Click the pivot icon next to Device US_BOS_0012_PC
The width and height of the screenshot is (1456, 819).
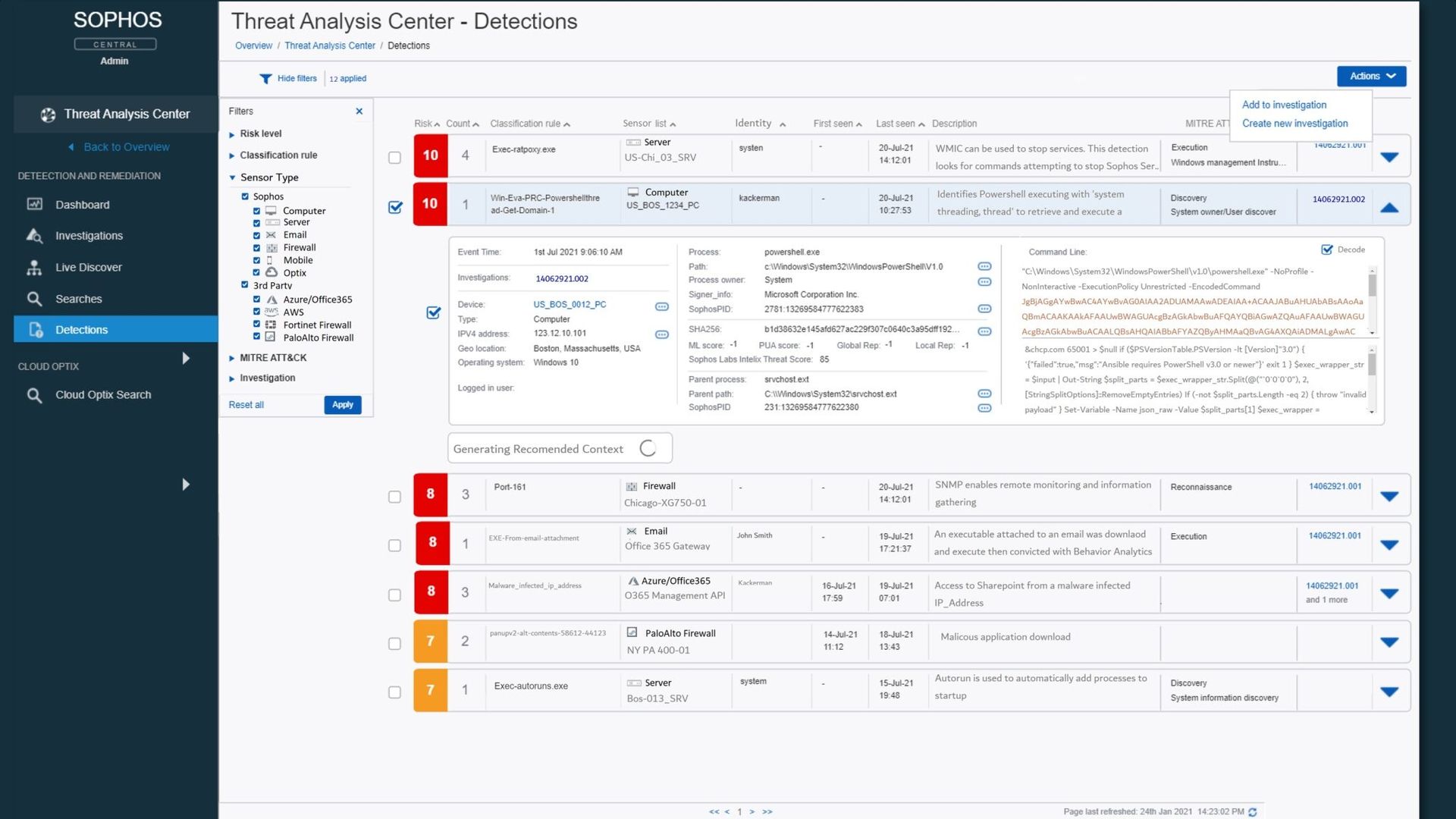click(x=662, y=307)
